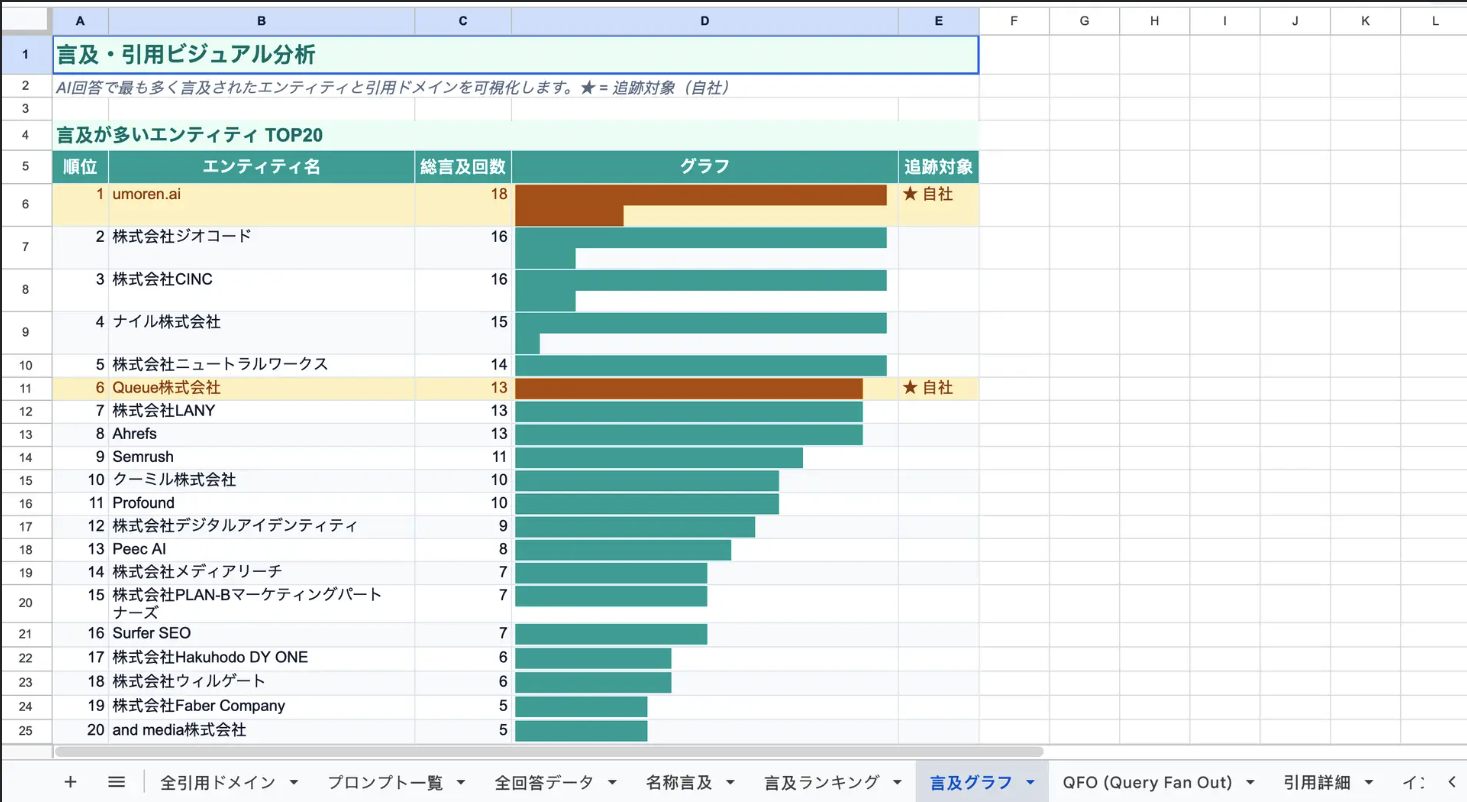Select the ナイル株式会社 cell
Viewport: 1467px width, 802px height.
point(262,333)
